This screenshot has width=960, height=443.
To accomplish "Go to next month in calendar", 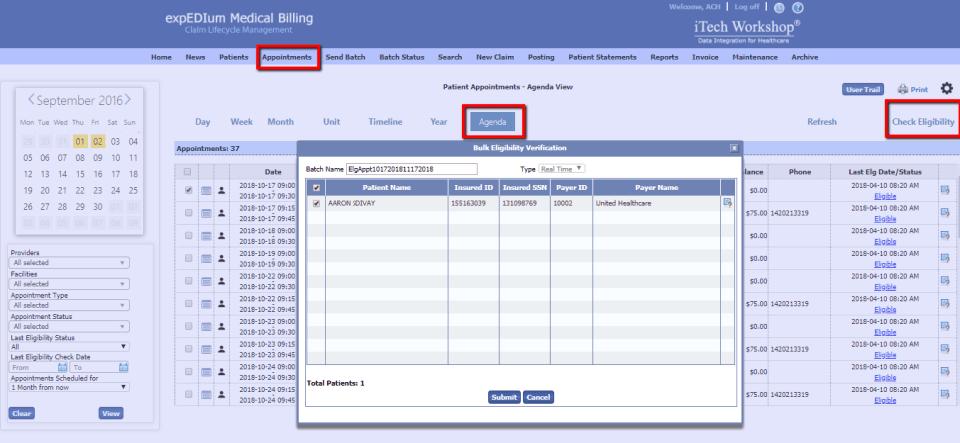I will click(x=128, y=99).
